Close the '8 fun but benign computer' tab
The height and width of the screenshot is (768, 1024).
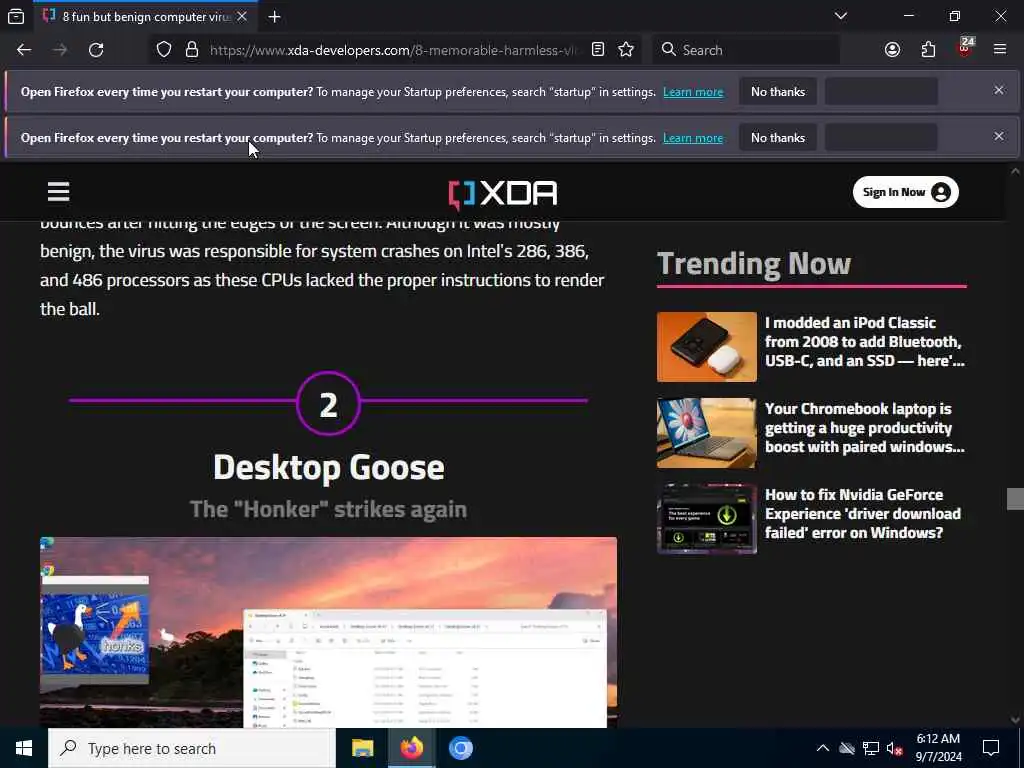[x=242, y=16]
